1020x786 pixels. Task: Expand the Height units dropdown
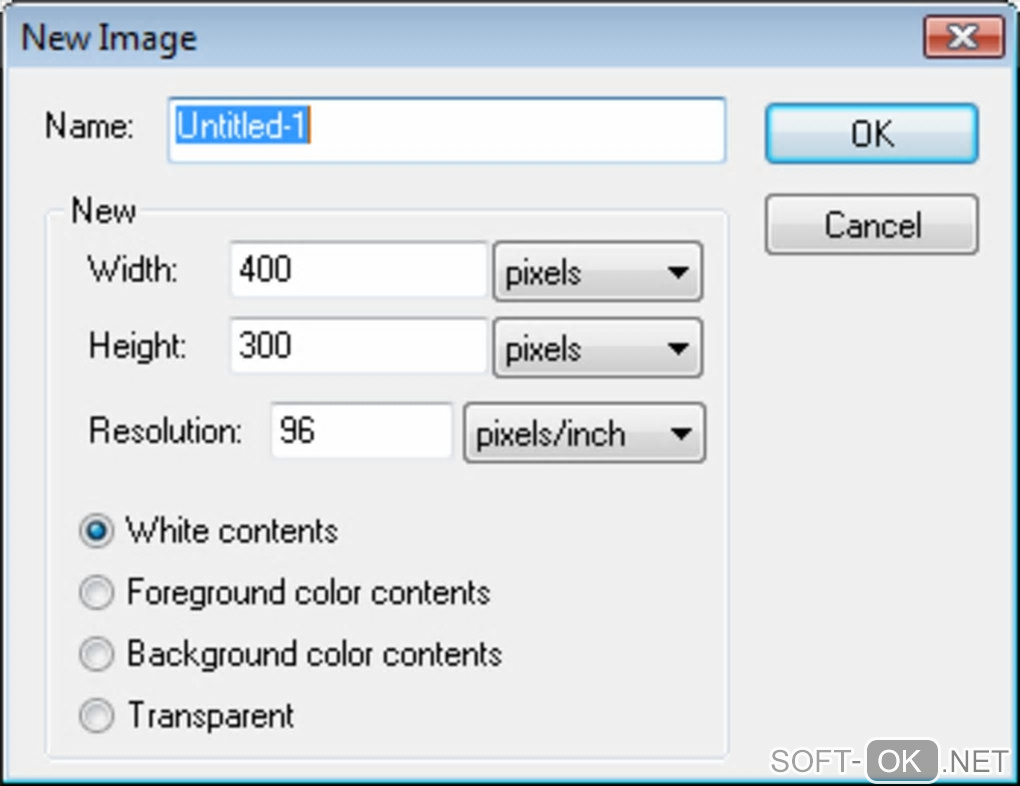[598, 348]
